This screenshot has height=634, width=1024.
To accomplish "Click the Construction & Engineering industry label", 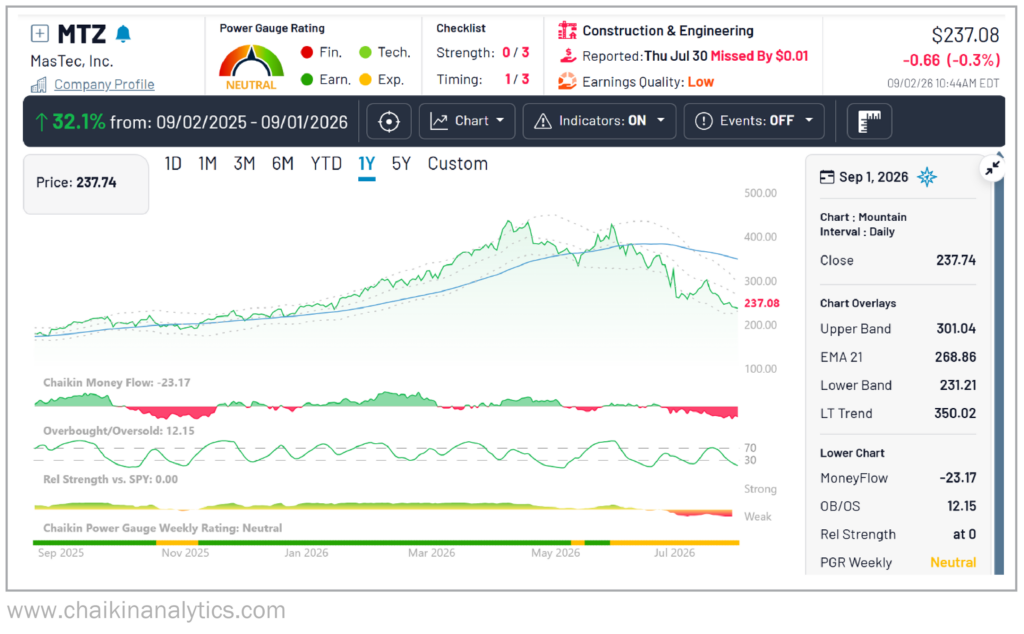I will (x=668, y=31).
